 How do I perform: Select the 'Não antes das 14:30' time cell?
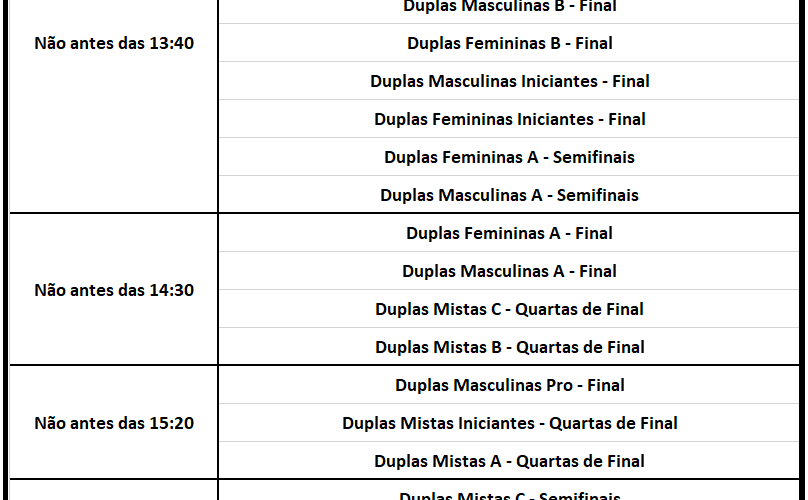[x=114, y=290]
